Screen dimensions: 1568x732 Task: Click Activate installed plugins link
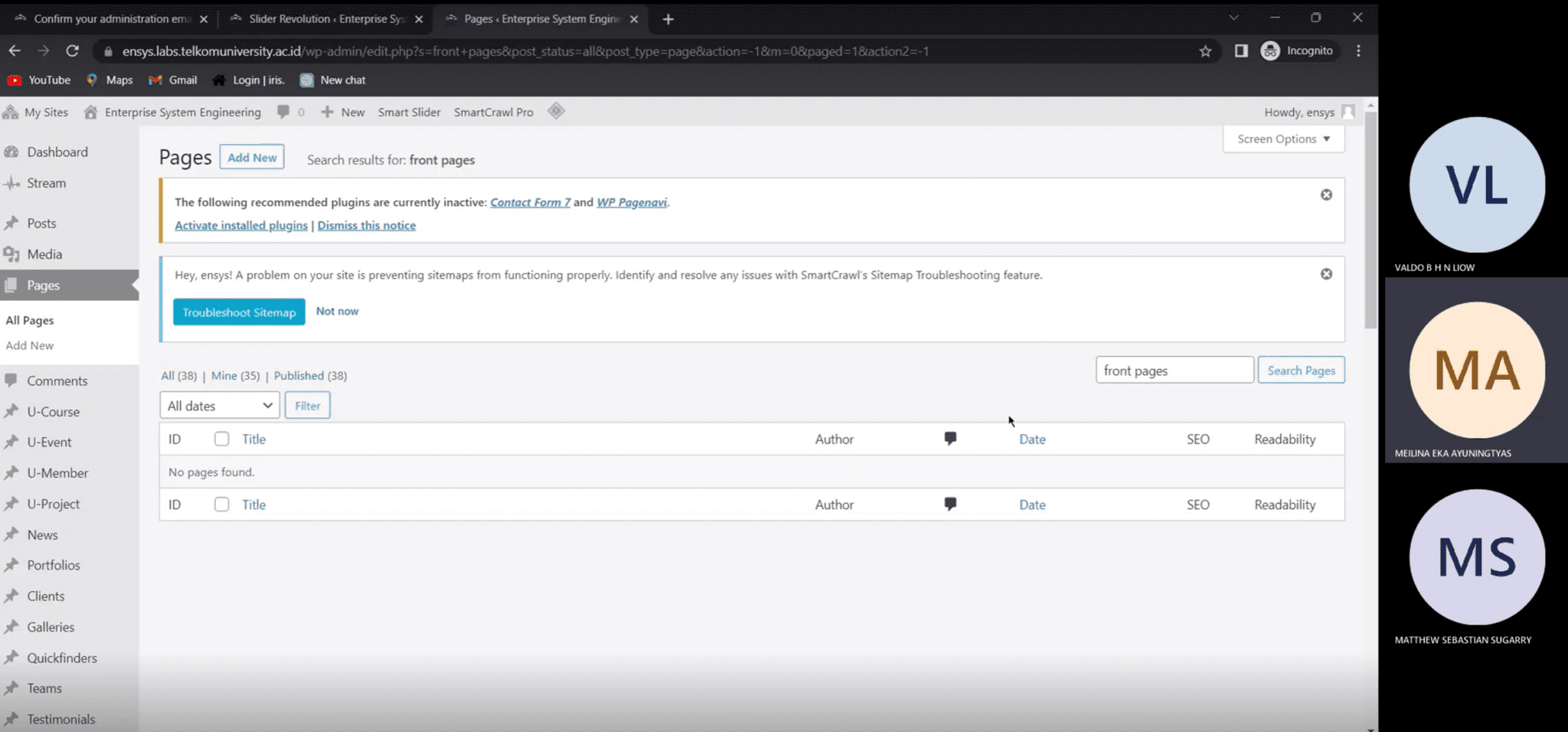click(241, 225)
